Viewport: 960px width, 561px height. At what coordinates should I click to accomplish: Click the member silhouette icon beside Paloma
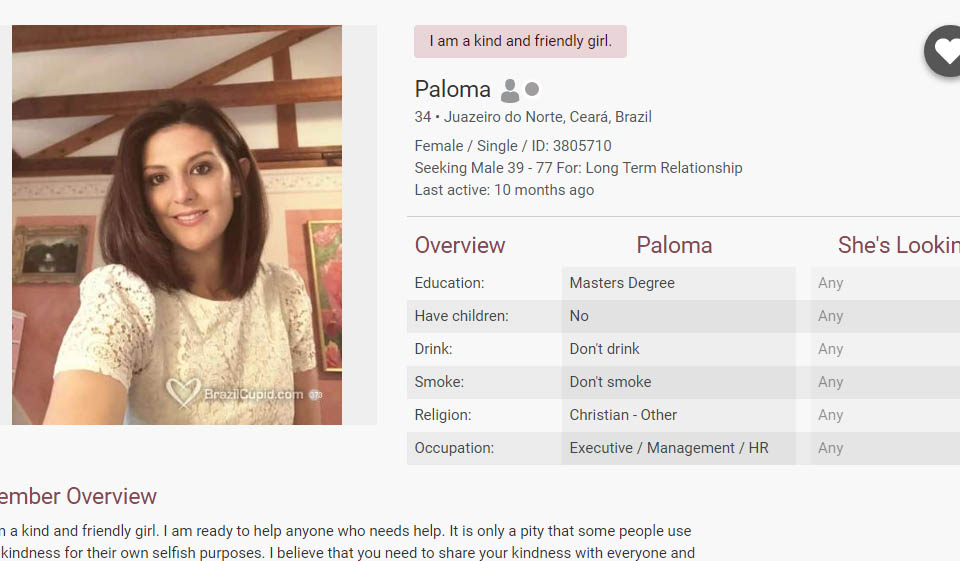pos(510,90)
